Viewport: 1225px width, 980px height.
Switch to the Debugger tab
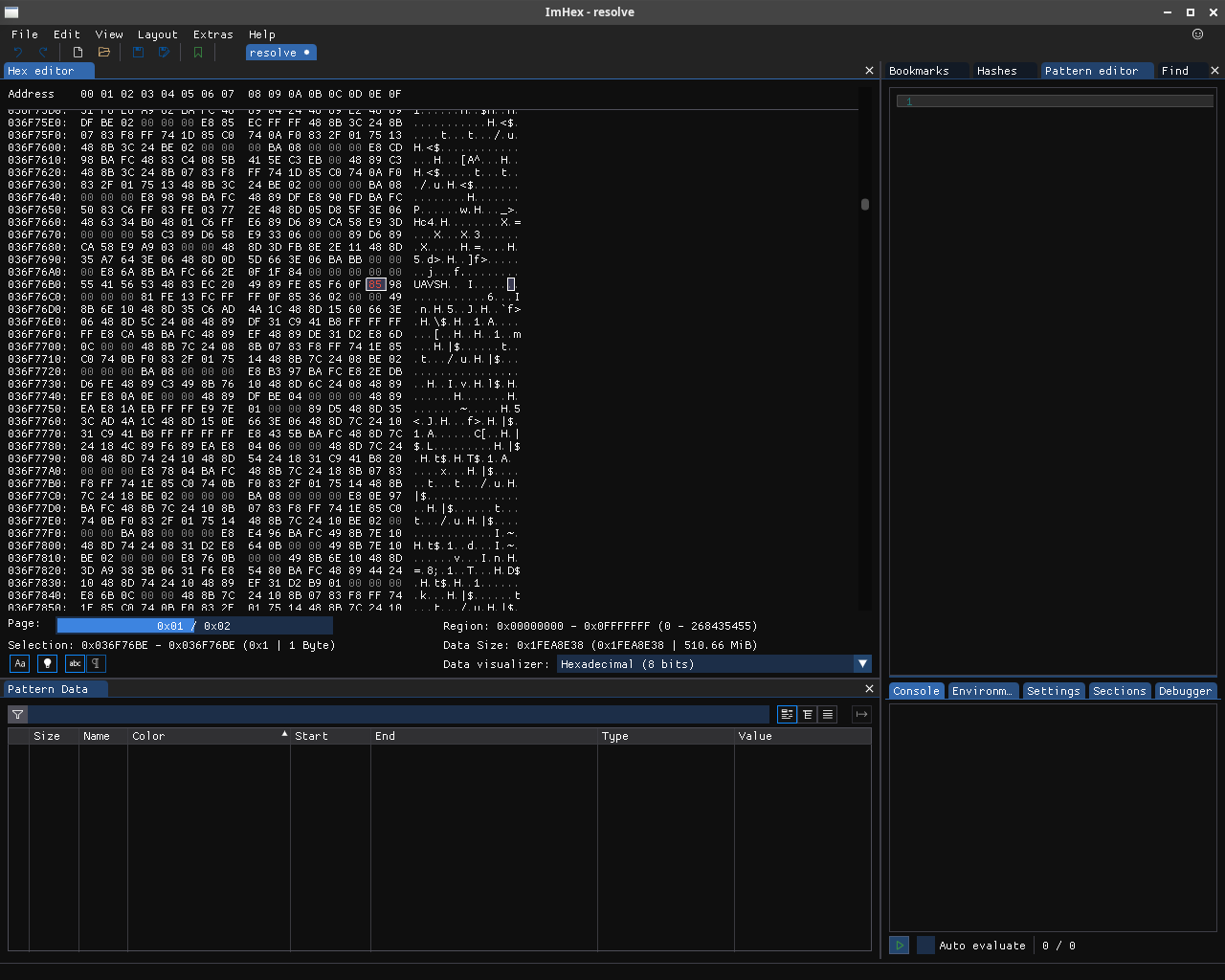[1185, 690]
